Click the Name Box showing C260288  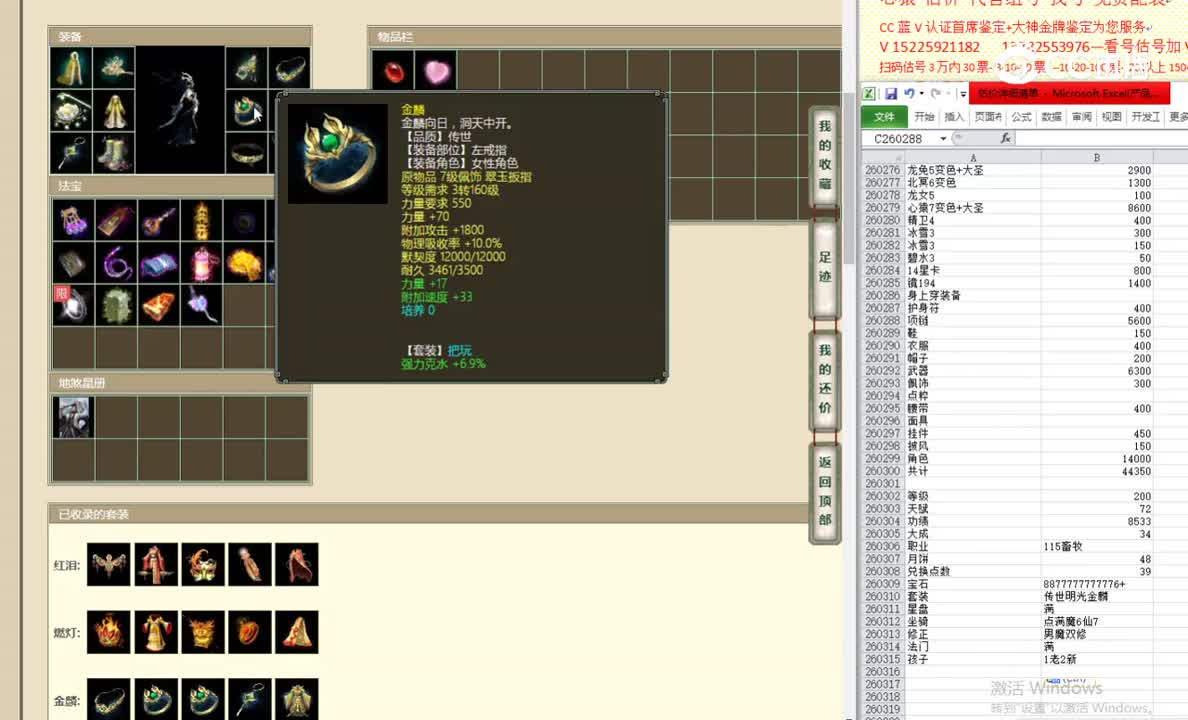pos(899,139)
